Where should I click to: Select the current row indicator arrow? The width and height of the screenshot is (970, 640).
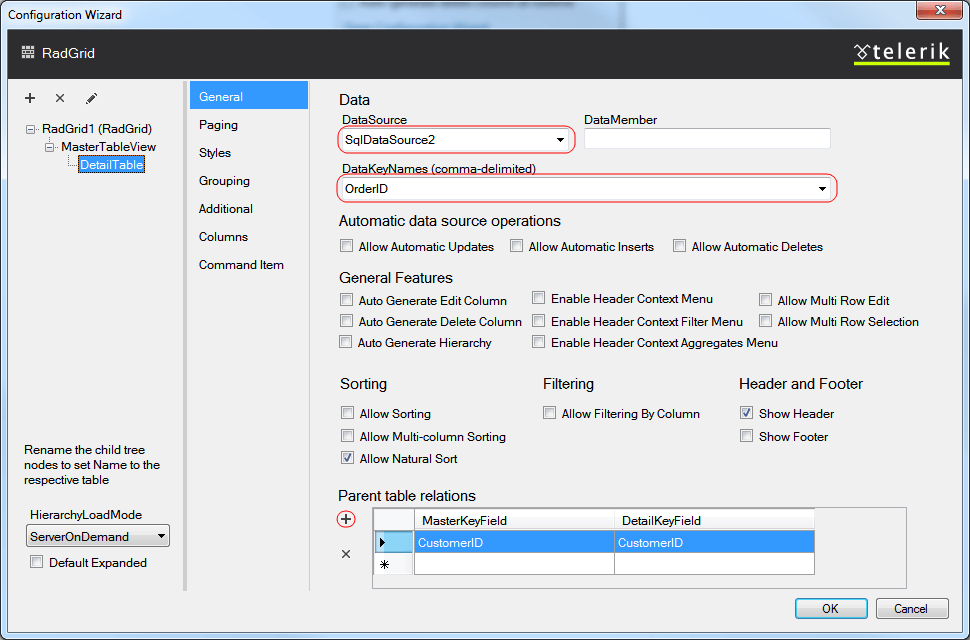(382, 542)
